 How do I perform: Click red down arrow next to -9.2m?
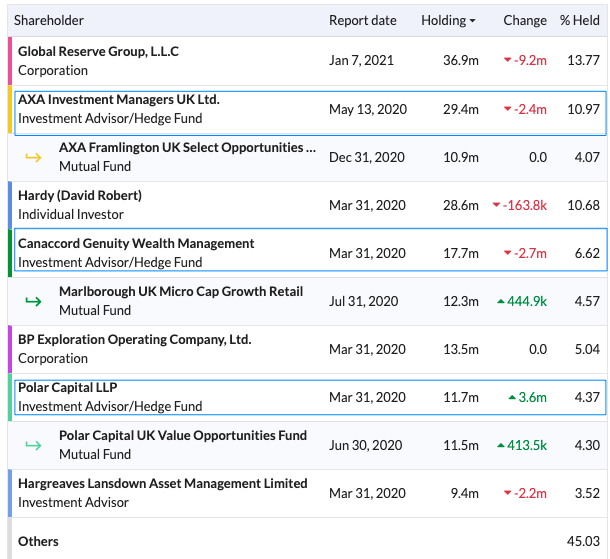(x=507, y=60)
